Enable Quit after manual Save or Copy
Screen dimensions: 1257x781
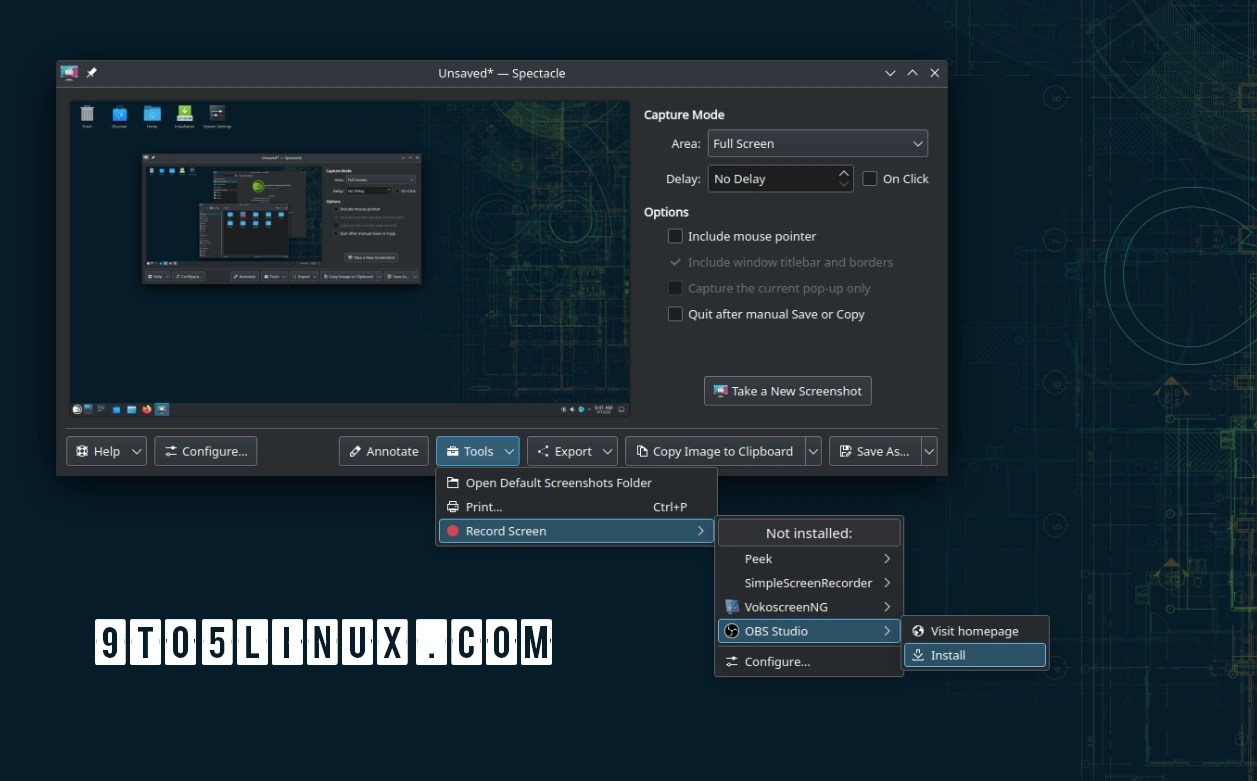(675, 314)
